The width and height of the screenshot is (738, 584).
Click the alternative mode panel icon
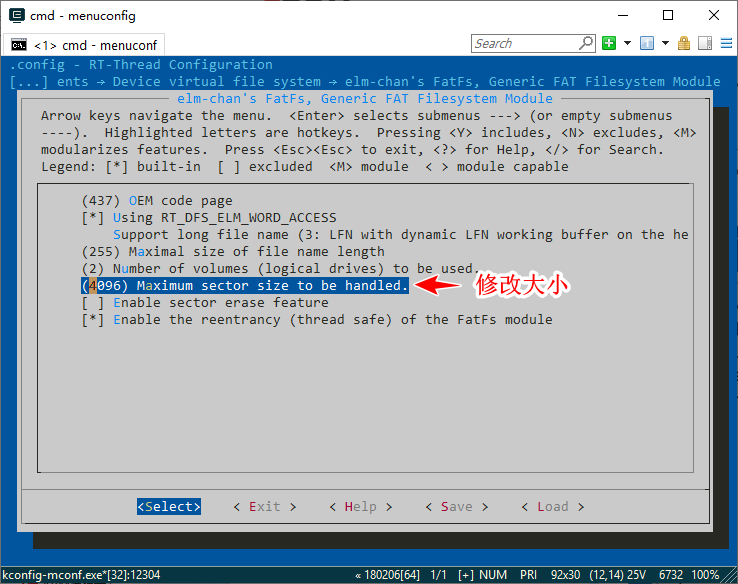(703, 43)
